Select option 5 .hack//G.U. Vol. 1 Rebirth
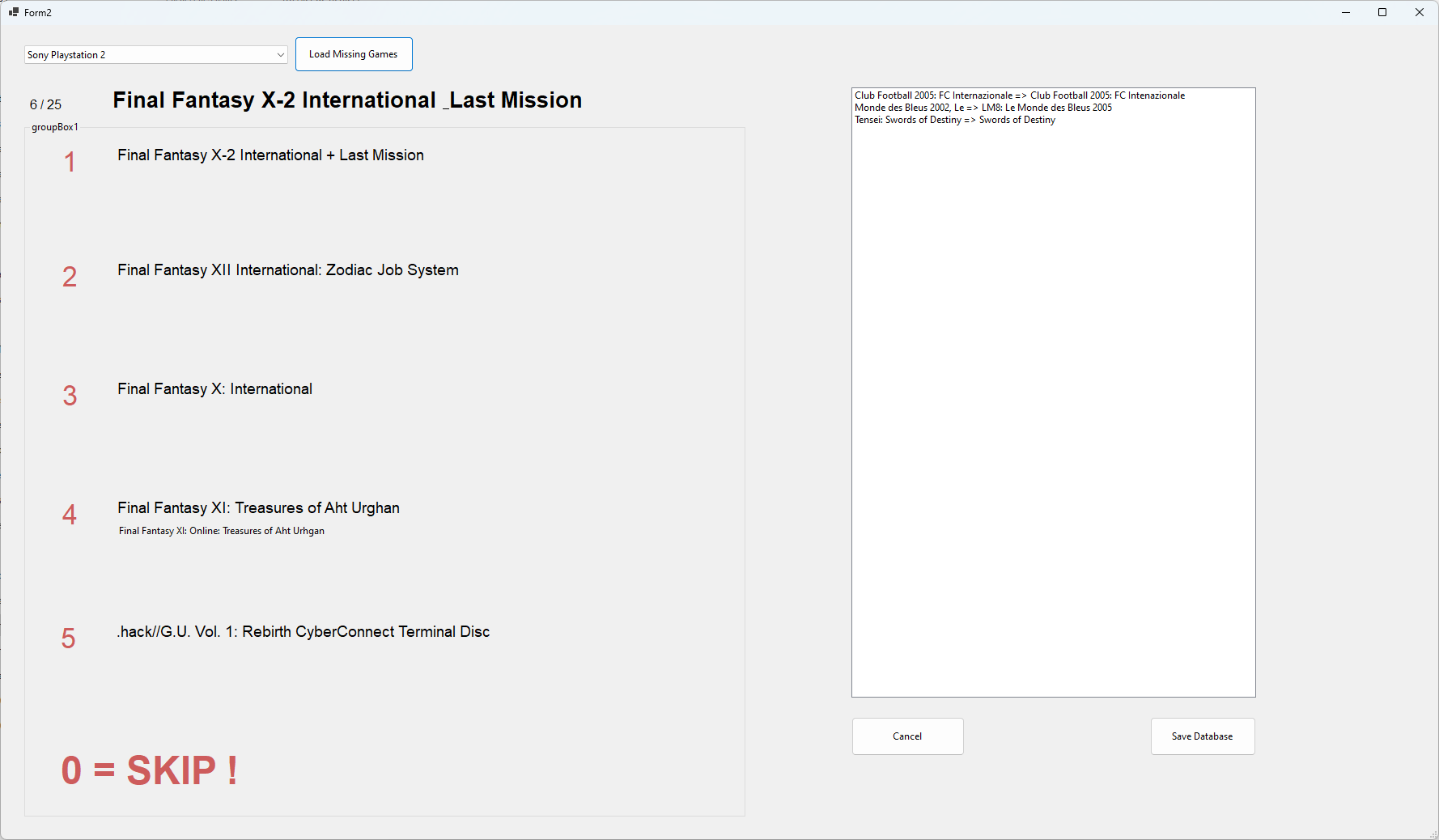The width and height of the screenshot is (1439, 840). pyautogui.click(x=304, y=632)
